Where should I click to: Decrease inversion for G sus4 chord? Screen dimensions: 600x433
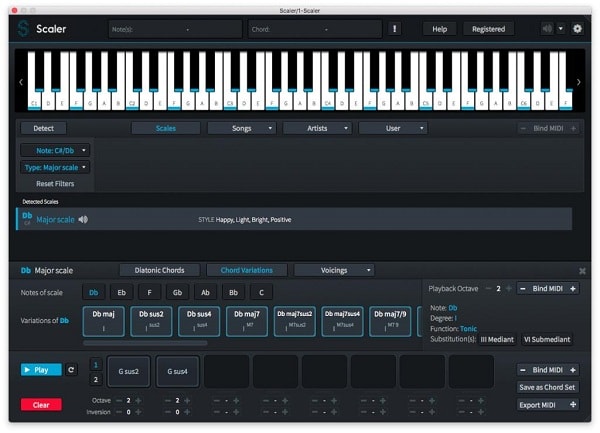[168, 412]
